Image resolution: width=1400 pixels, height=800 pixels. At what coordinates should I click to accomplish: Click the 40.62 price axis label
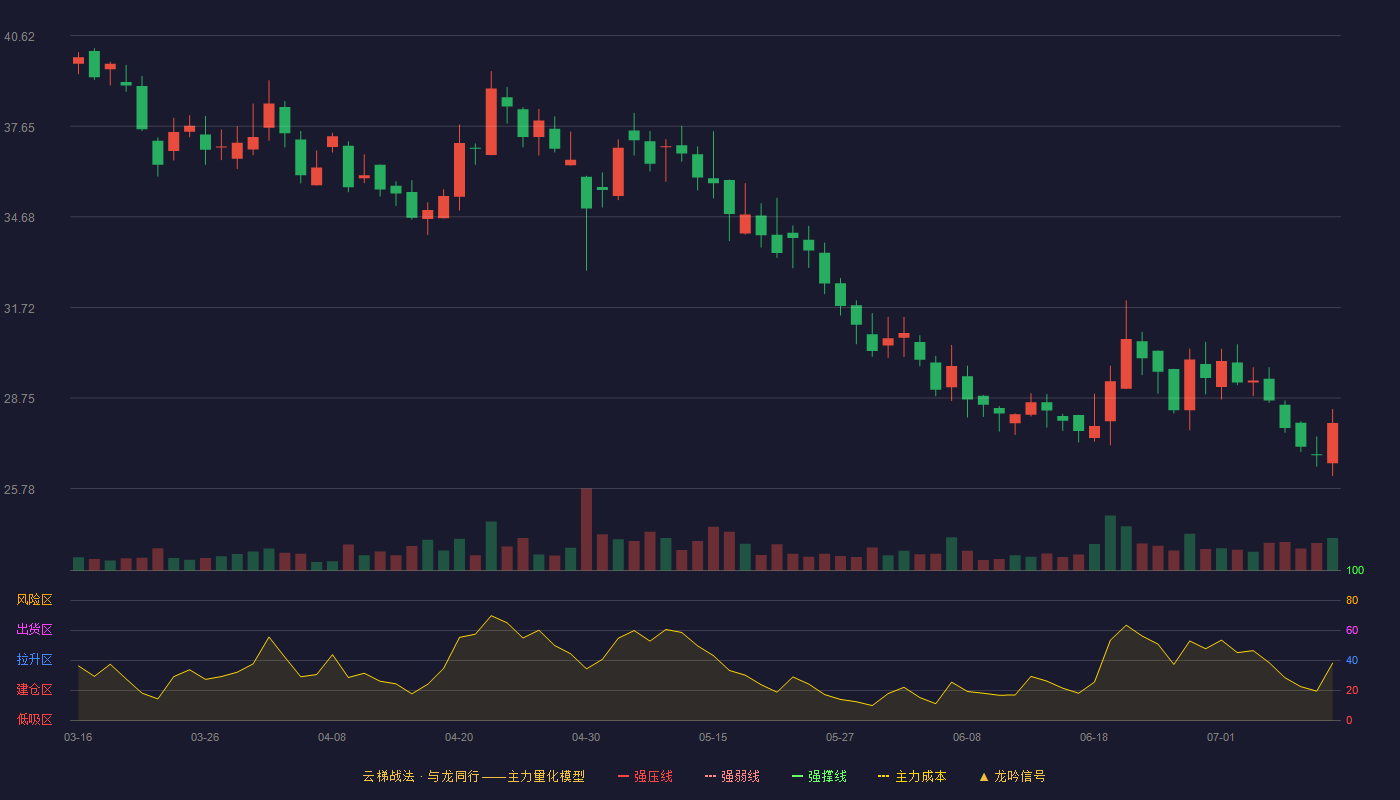tap(19, 37)
